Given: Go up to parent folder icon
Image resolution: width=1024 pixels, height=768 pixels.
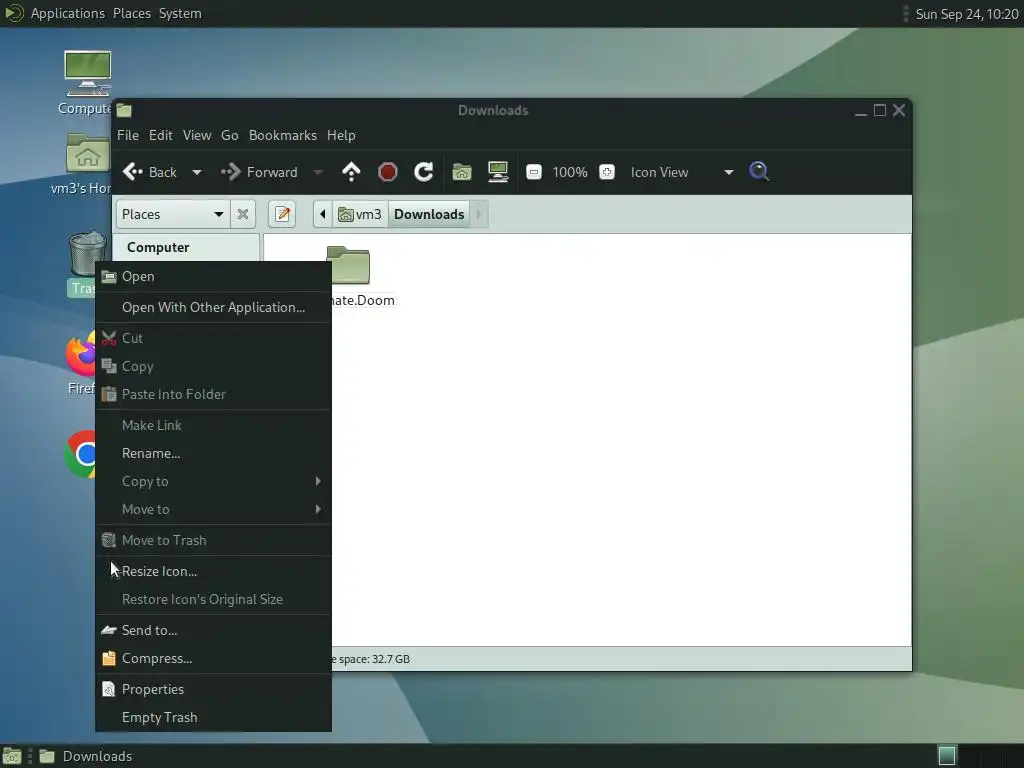Looking at the screenshot, I should 351,172.
